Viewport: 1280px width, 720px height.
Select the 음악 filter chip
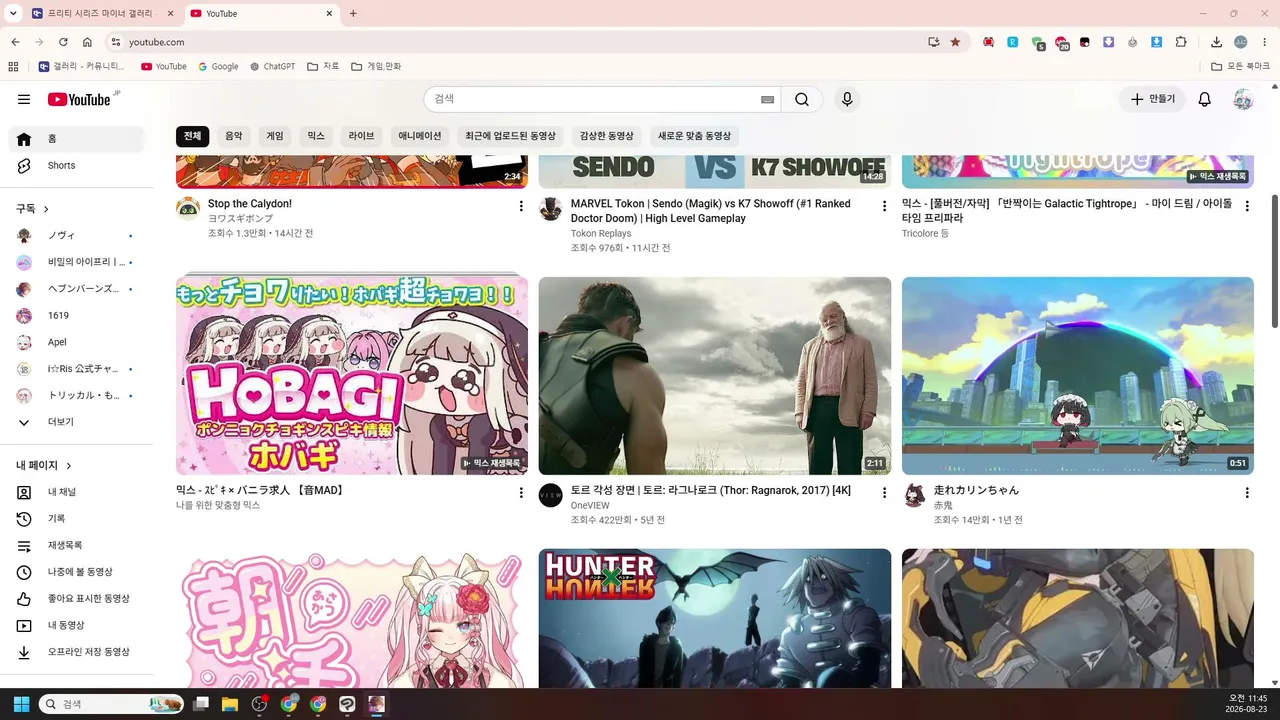[x=234, y=136]
